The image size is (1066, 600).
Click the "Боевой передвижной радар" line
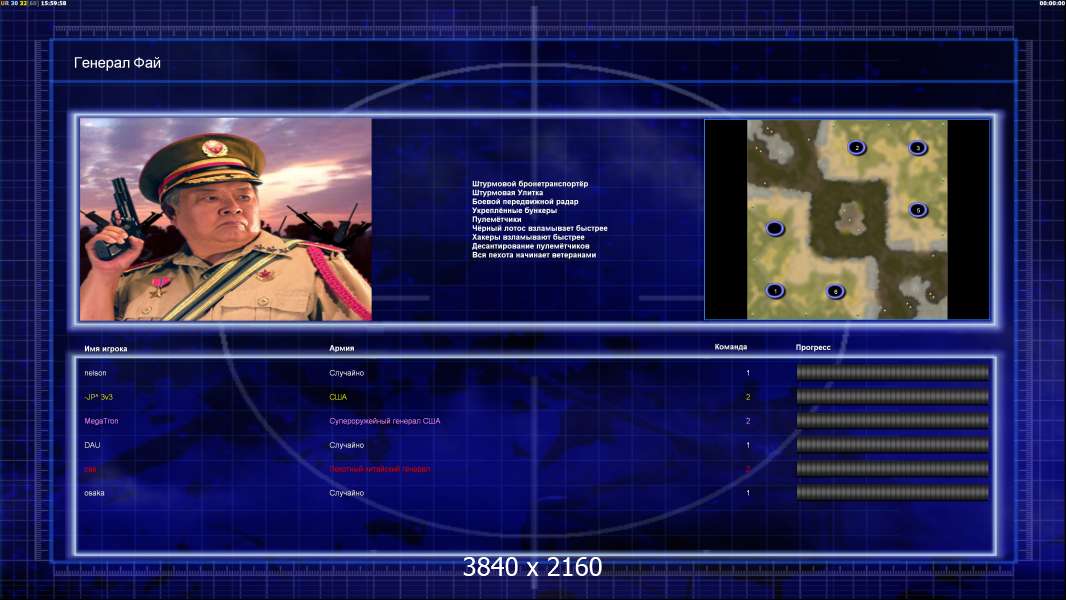click(525, 201)
